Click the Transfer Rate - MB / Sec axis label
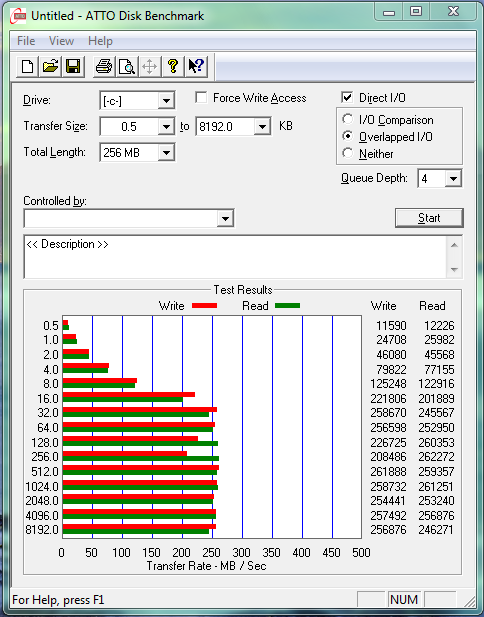 pyautogui.click(x=206, y=566)
